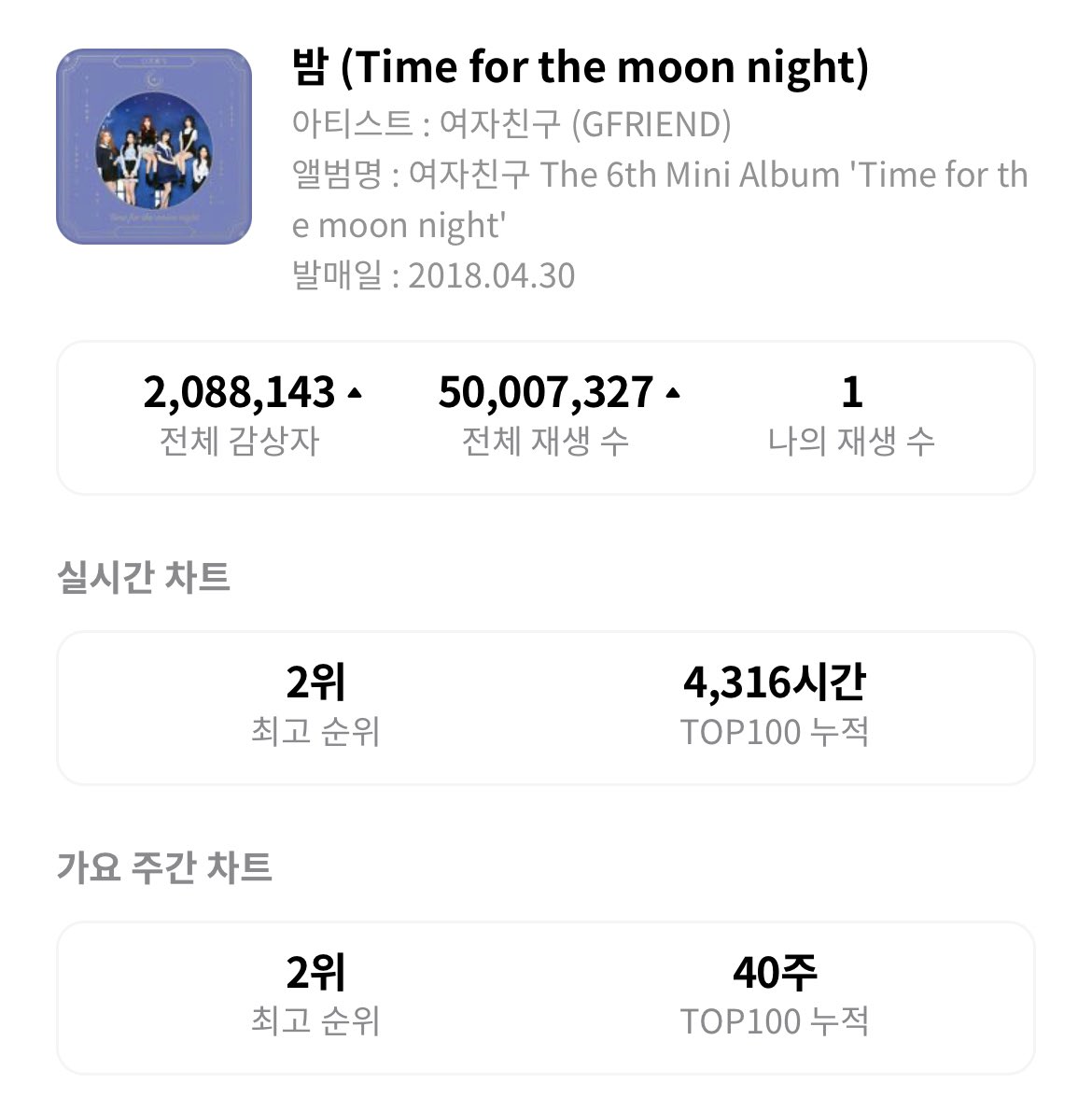This screenshot has height=1097, width=1092.
Task: Click the up arrow next to 50,007,327
Action: (673, 392)
